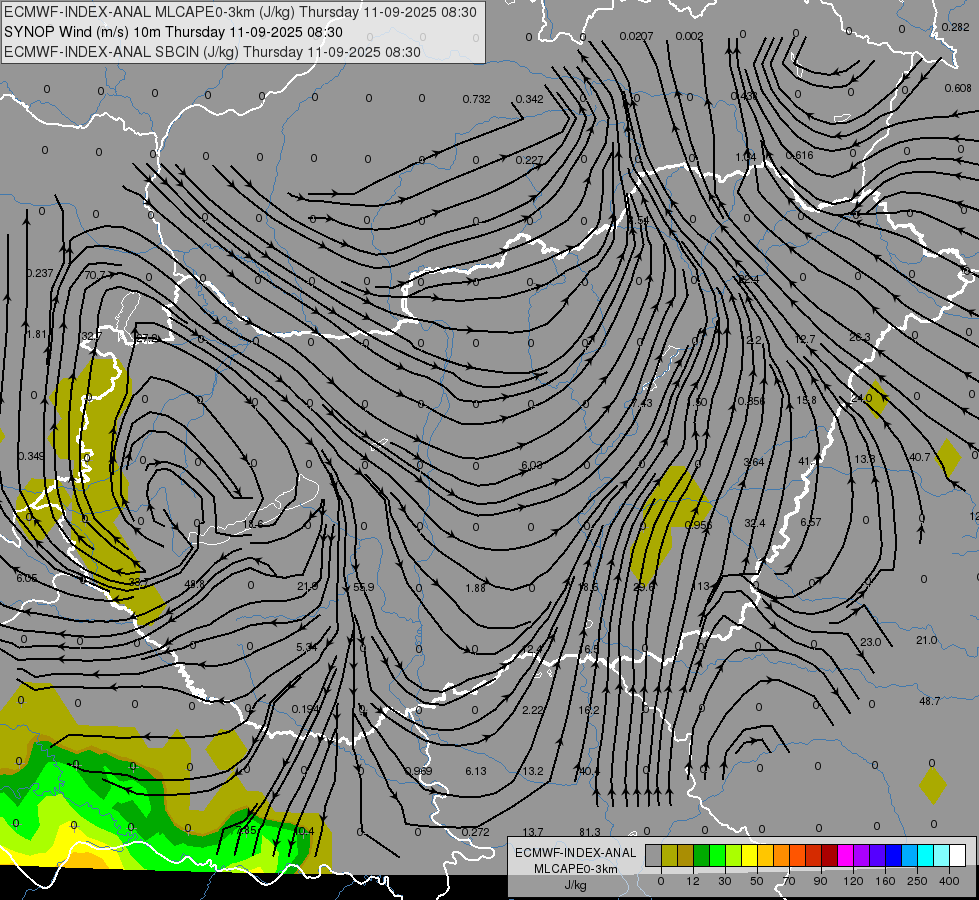This screenshot has height=900, width=979.
Task: Click the map value 0.732
Action: pos(476,99)
